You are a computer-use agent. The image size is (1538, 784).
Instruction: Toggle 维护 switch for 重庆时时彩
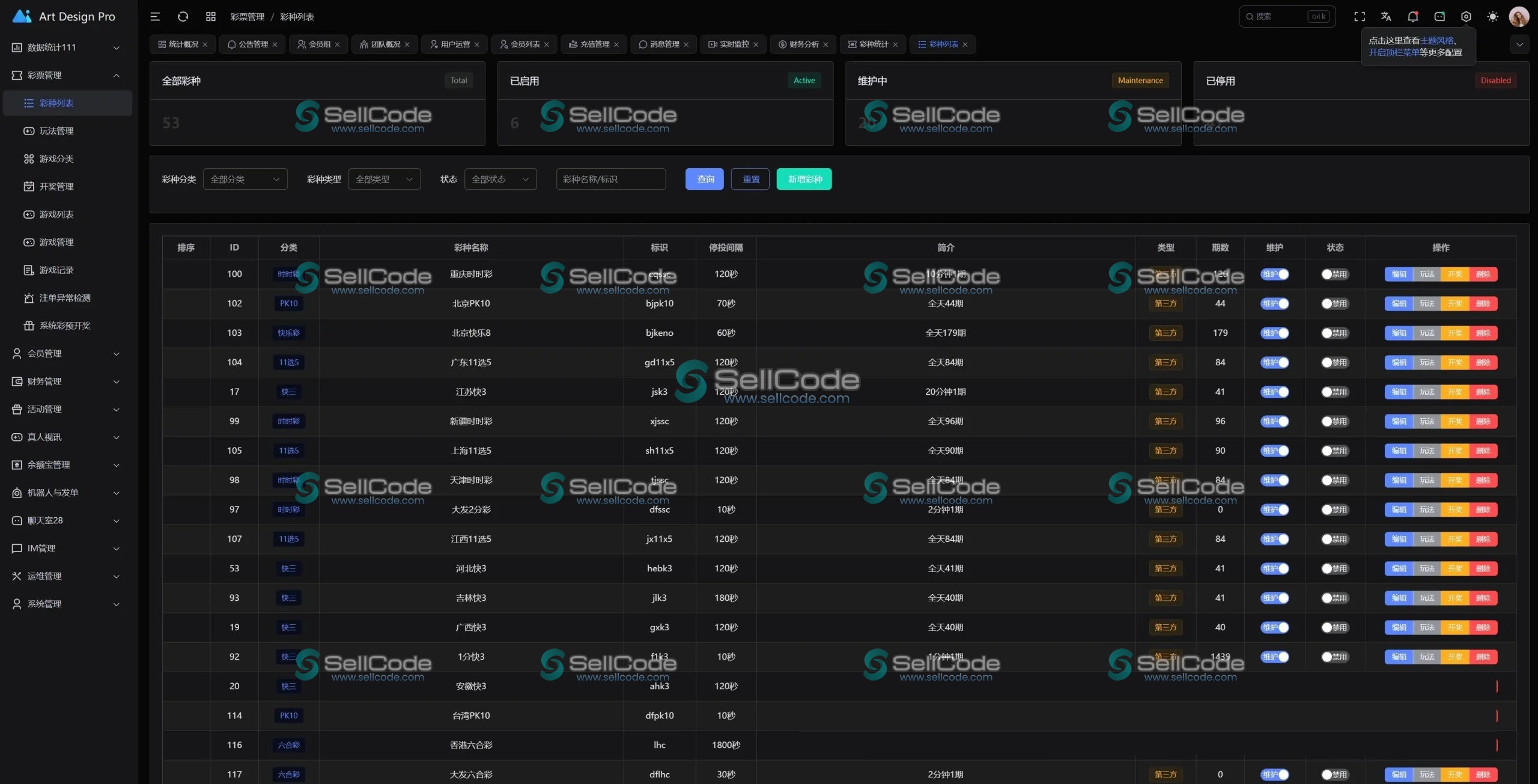coord(1274,274)
